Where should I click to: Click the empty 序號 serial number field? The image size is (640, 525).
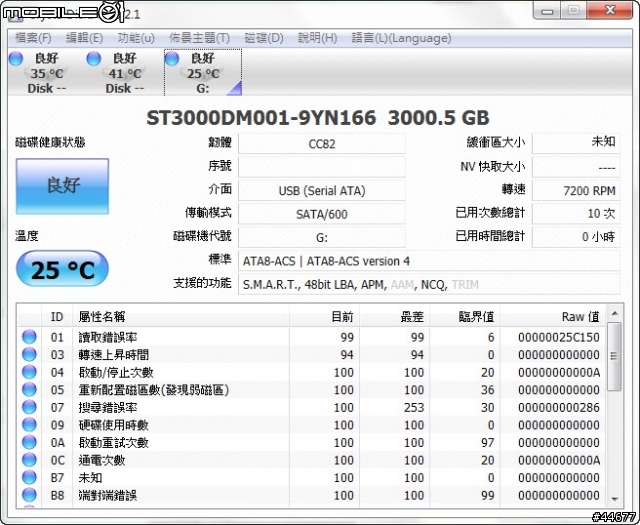[x=322, y=167]
